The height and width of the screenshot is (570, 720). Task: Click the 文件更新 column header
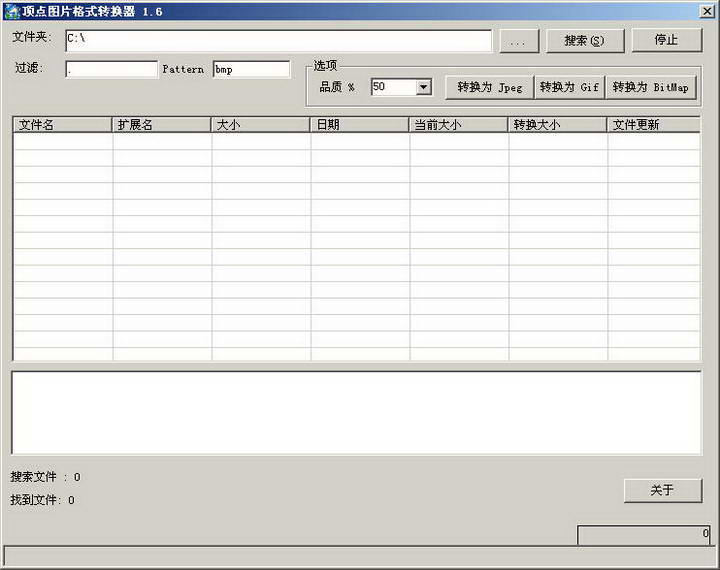click(653, 125)
